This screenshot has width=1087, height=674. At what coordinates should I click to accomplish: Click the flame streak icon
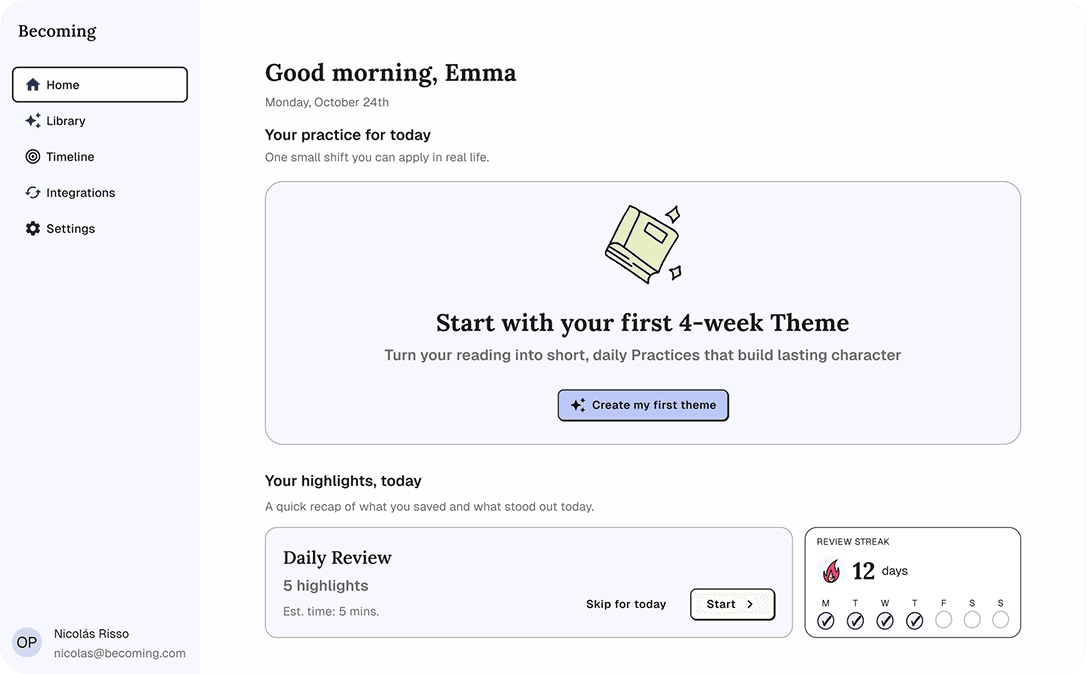[x=831, y=571]
